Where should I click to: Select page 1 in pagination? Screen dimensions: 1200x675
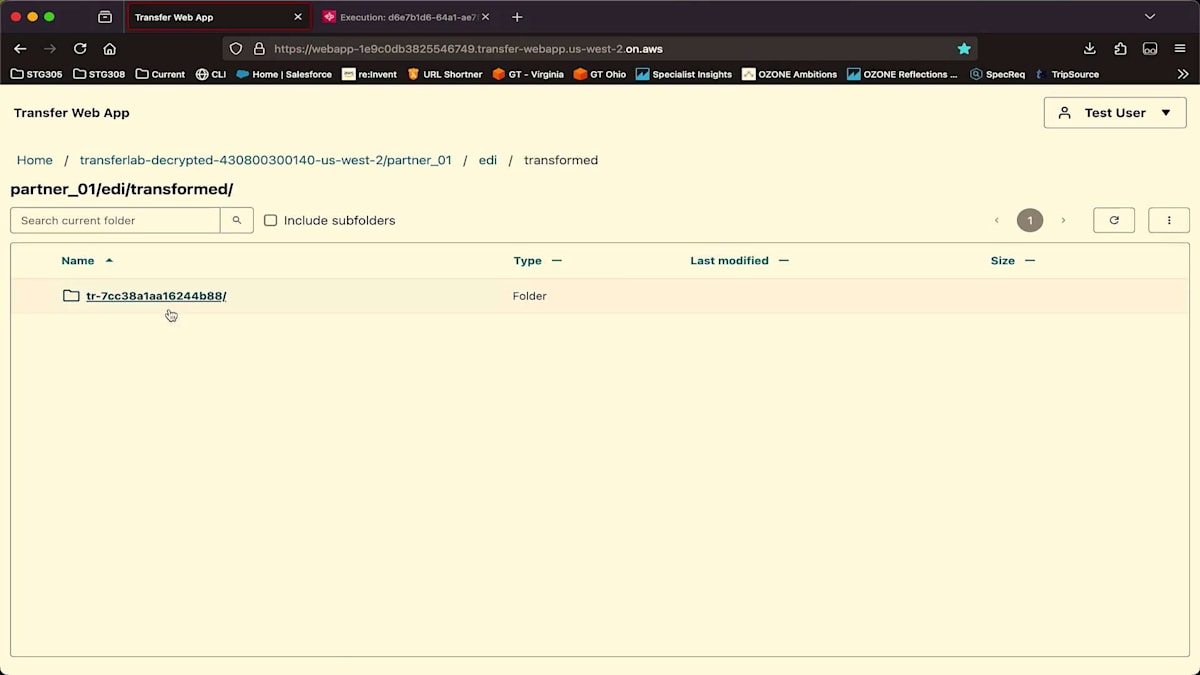pos(1030,220)
